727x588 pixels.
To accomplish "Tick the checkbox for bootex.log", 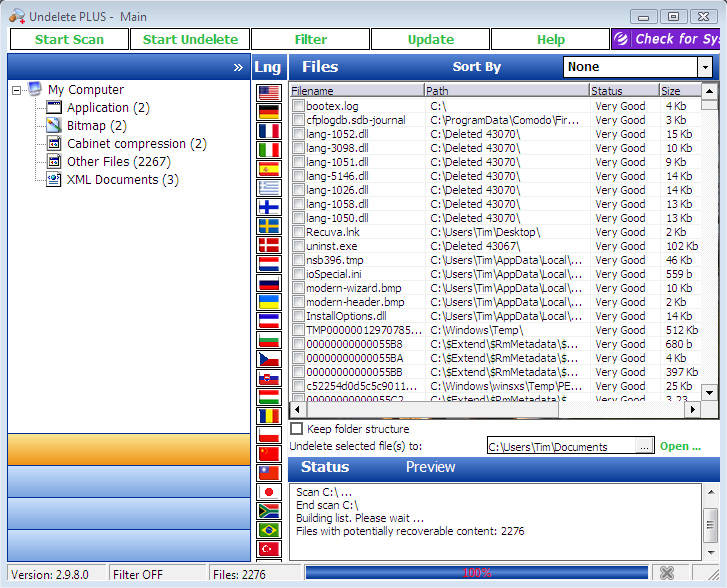I will click(x=298, y=106).
